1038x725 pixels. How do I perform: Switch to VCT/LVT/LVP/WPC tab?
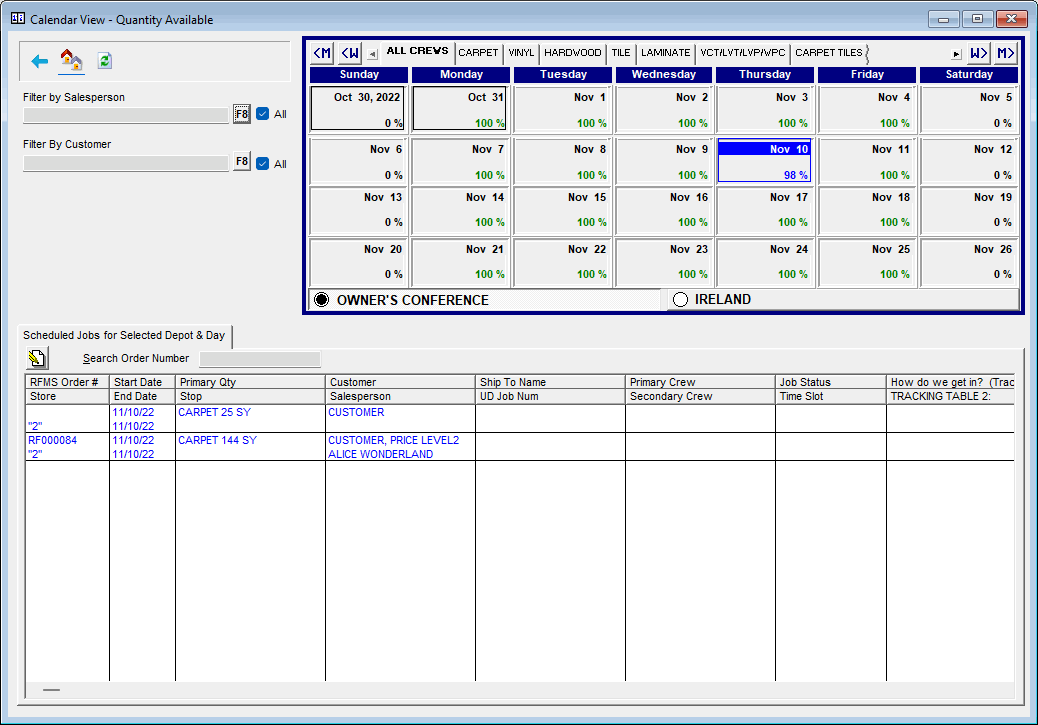pyautogui.click(x=743, y=53)
